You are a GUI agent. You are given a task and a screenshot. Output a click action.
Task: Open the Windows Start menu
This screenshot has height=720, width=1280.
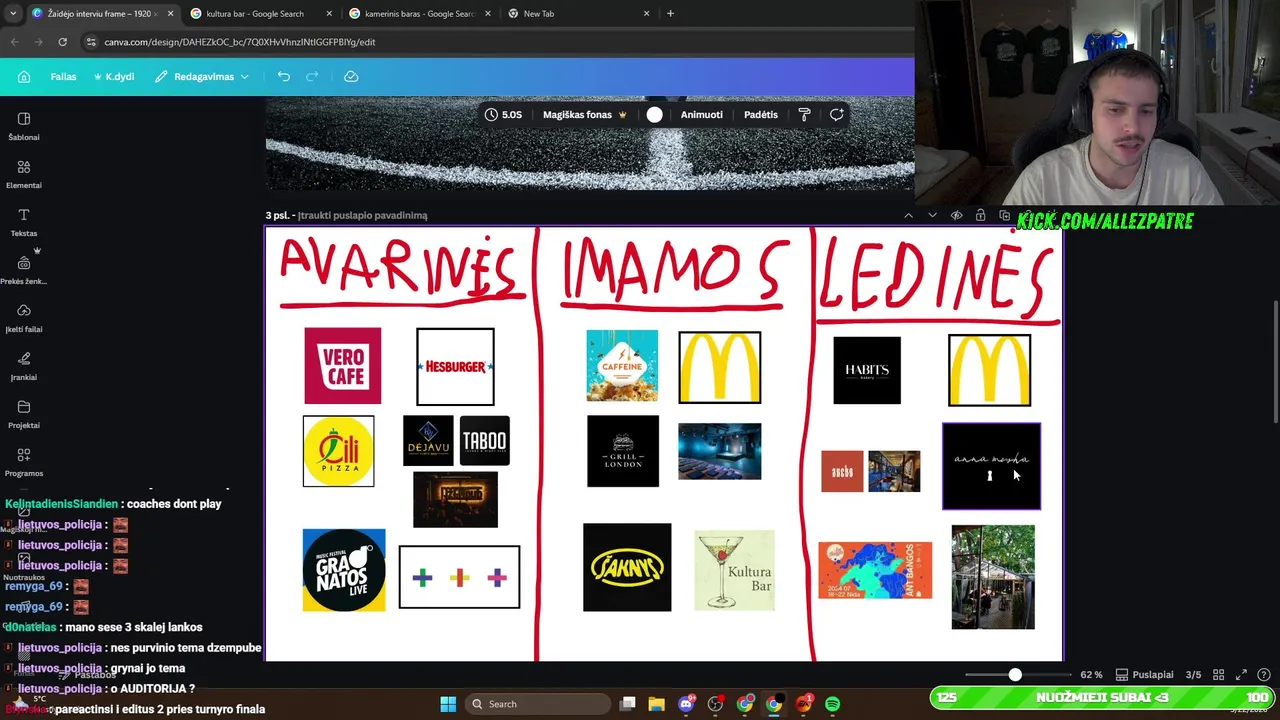pos(448,704)
